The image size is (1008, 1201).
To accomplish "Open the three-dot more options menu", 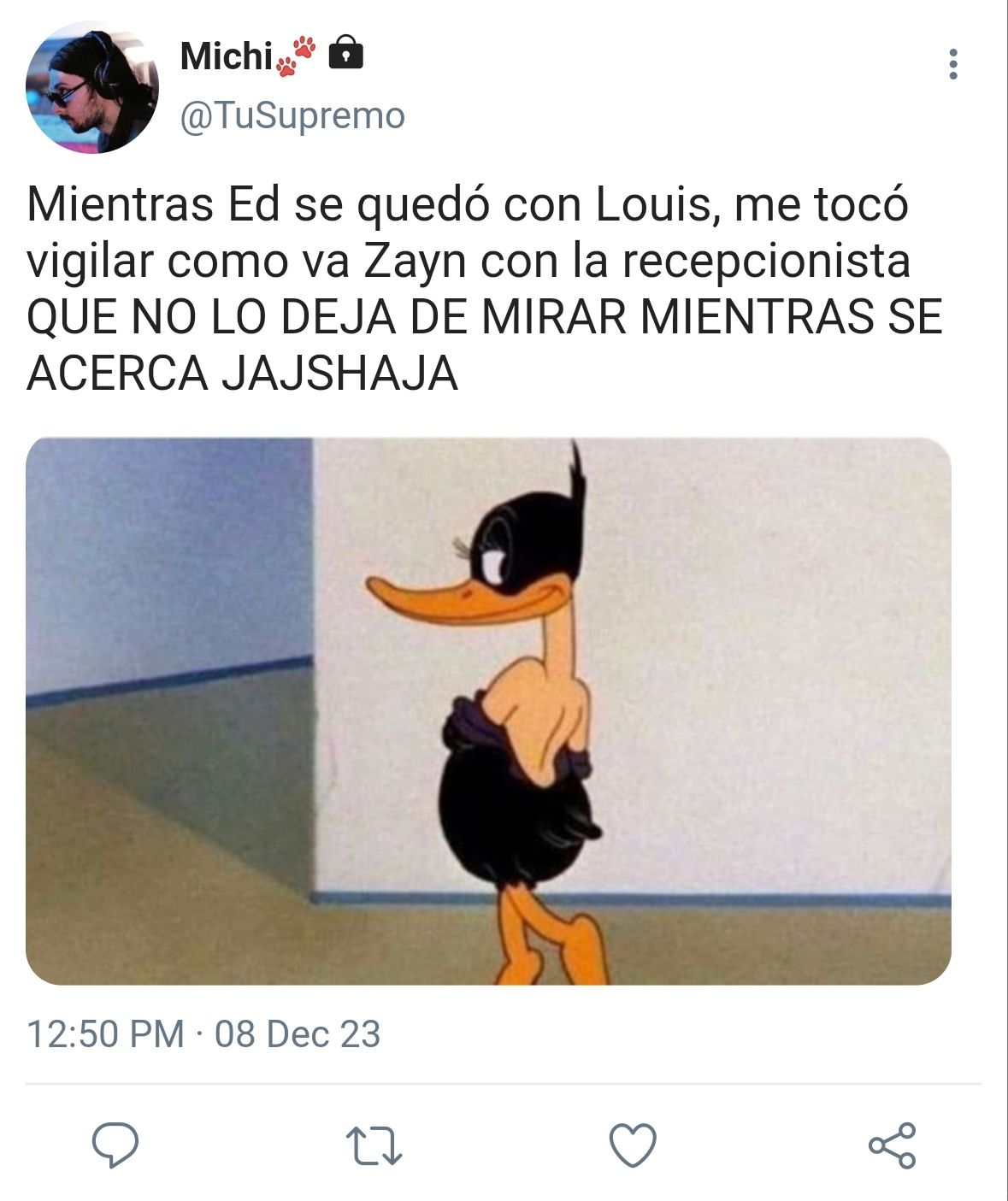I will (x=953, y=64).
